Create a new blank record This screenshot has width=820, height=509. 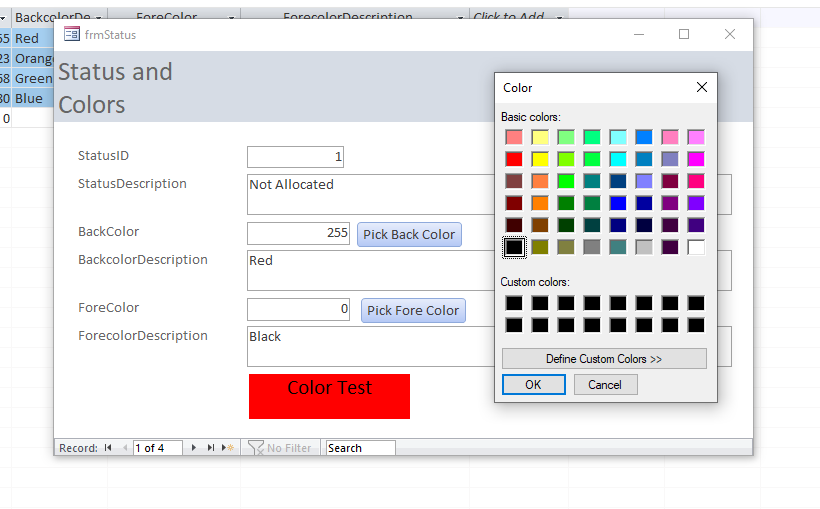[x=229, y=448]
